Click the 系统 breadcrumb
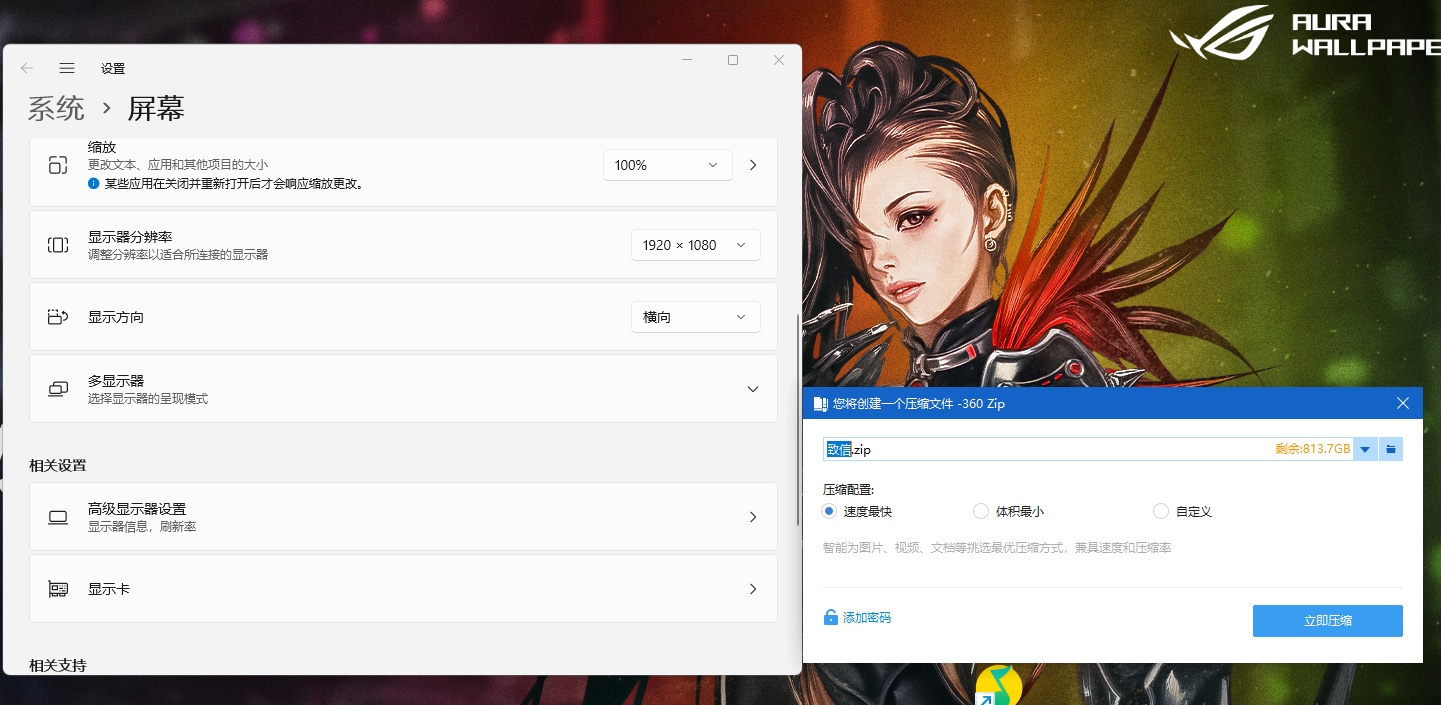 tap(56, 108)
